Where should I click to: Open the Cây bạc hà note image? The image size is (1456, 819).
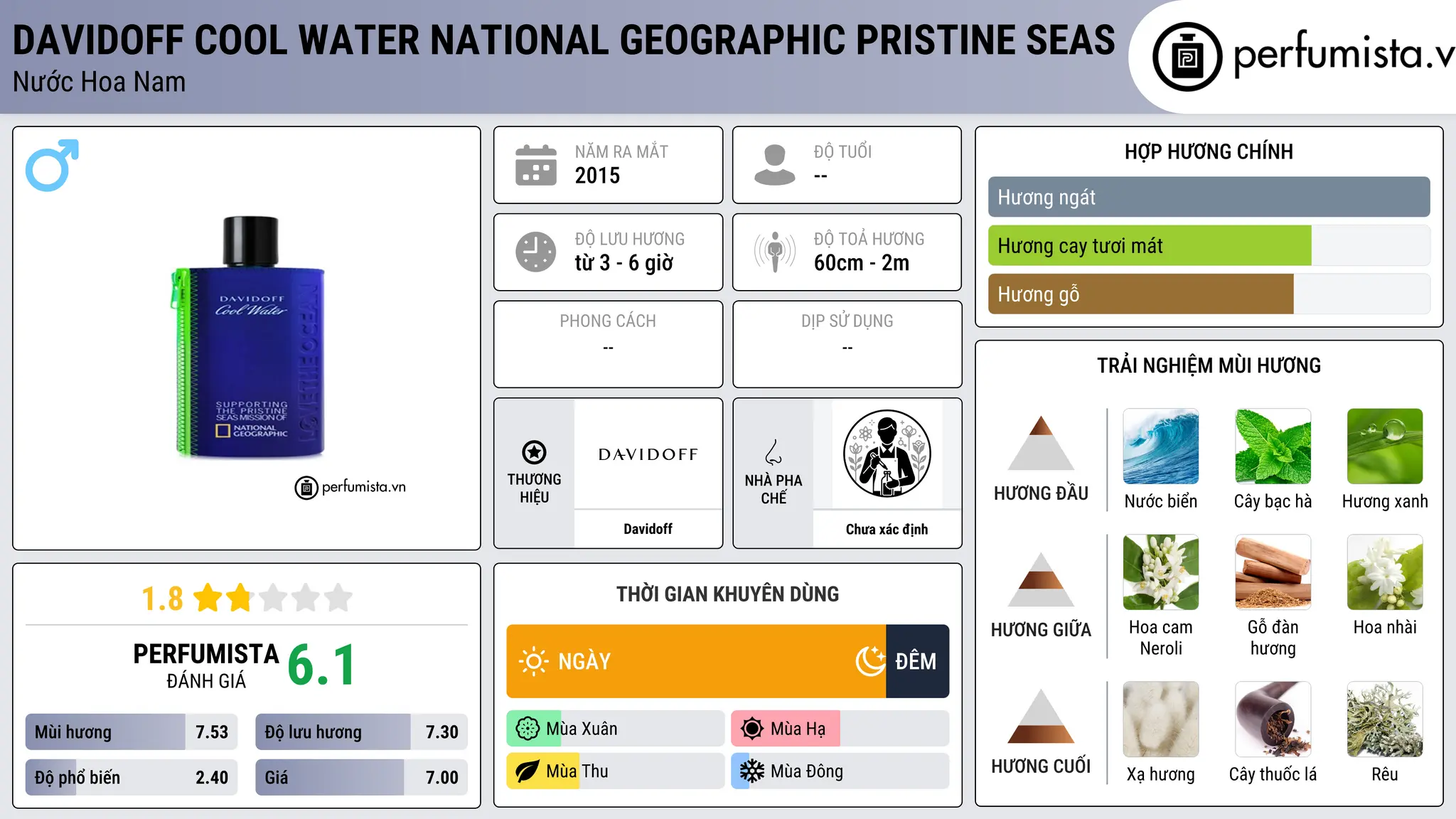[x=1273, y=446]
